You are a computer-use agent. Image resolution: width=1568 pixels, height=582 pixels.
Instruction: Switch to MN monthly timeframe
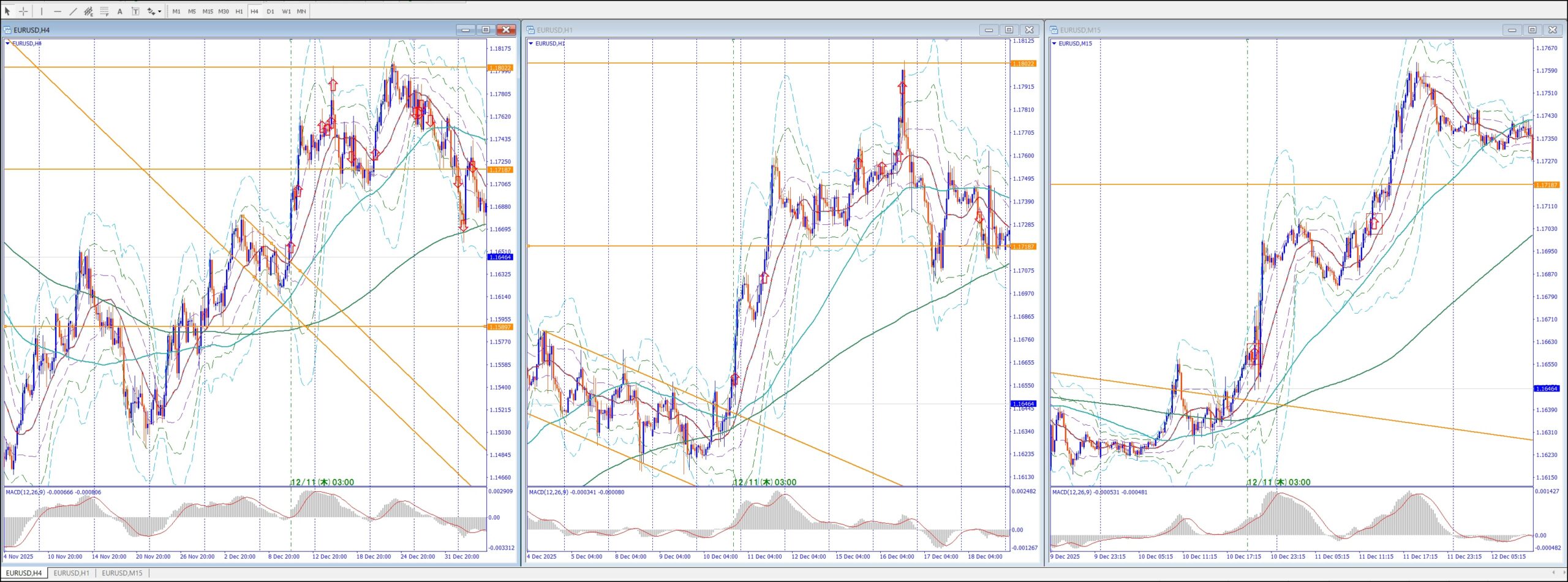pos(301,11)
